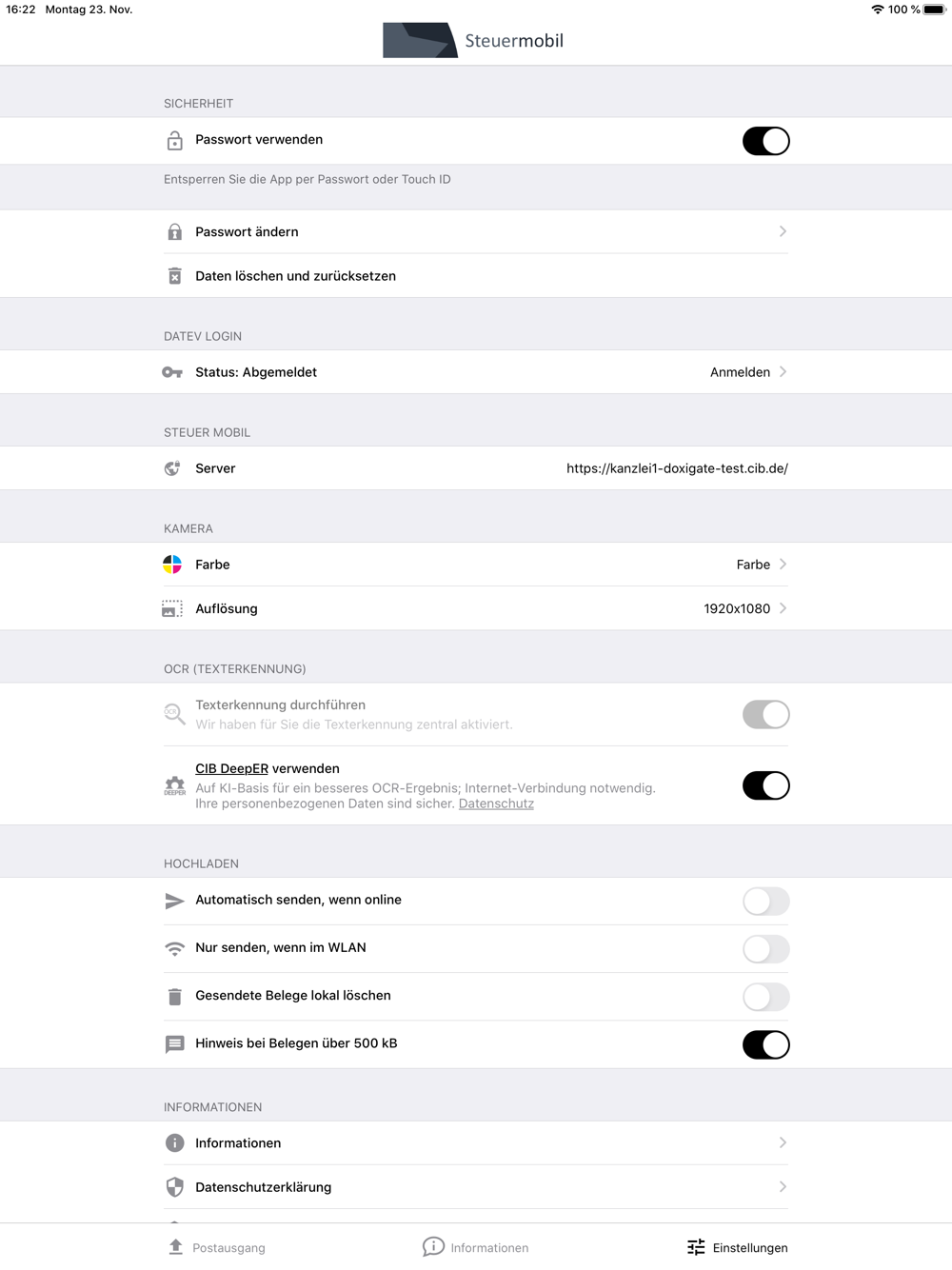The height and width of the screenshot is (1270, 952).
Task: Click the shield icon for Datenschutzerklärung
Action: click(x=174, y=1187)
